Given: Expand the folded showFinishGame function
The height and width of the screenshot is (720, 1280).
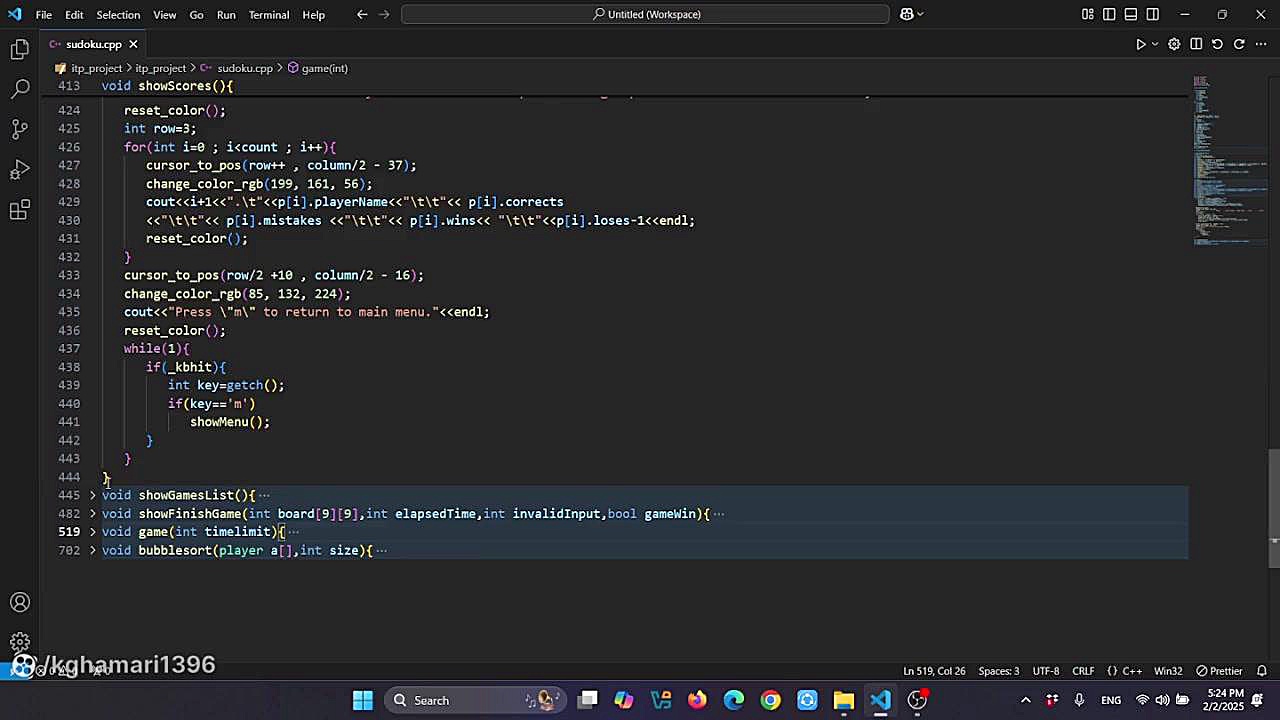Looking at the screenshot, I should 92,514.
